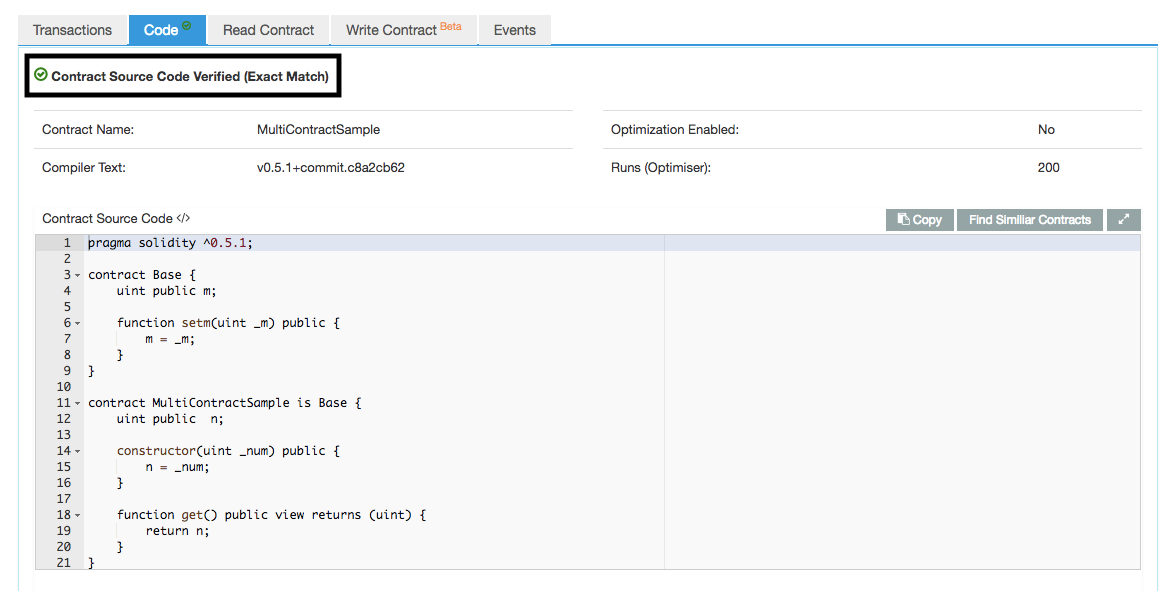Switch to the Events tab
Viewport: 1173px width, 591px height.
click(514, 30)
